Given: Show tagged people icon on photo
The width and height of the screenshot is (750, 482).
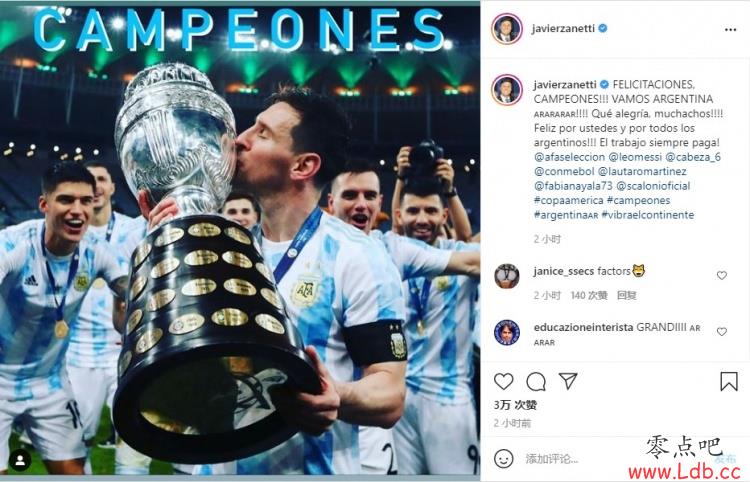Looking at the screenshot, I should tap(20, 460).
